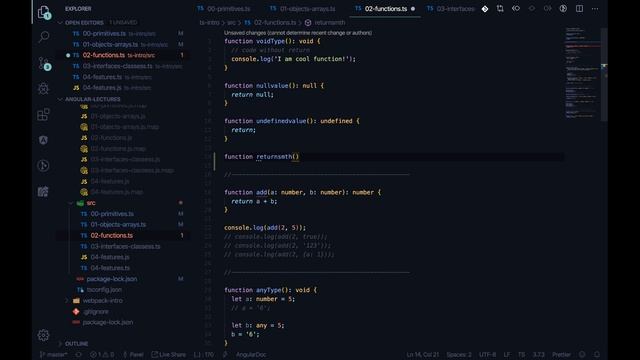
Task: Switch to the 01-objects-arrays.ts tab
Action: tap(303, 9)
